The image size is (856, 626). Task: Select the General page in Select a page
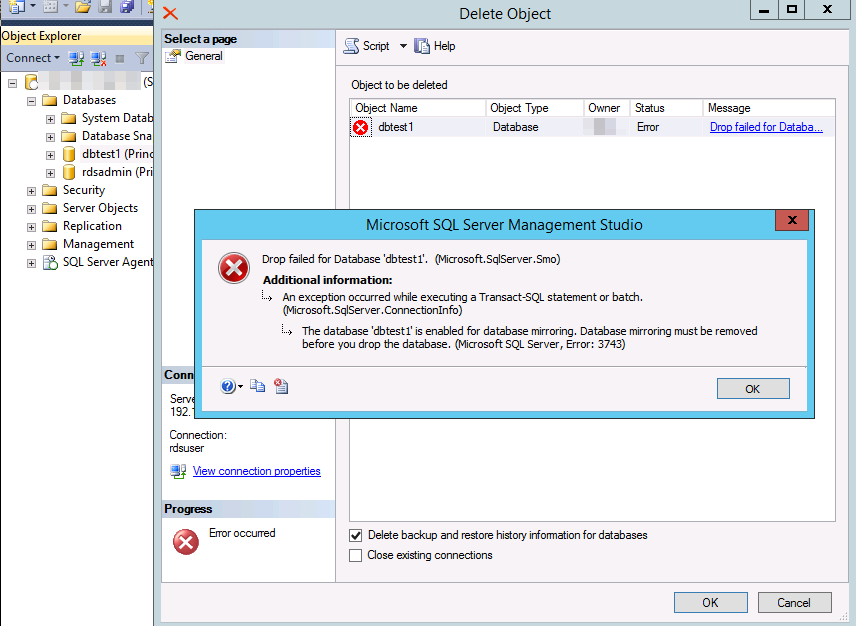point(204,56)
